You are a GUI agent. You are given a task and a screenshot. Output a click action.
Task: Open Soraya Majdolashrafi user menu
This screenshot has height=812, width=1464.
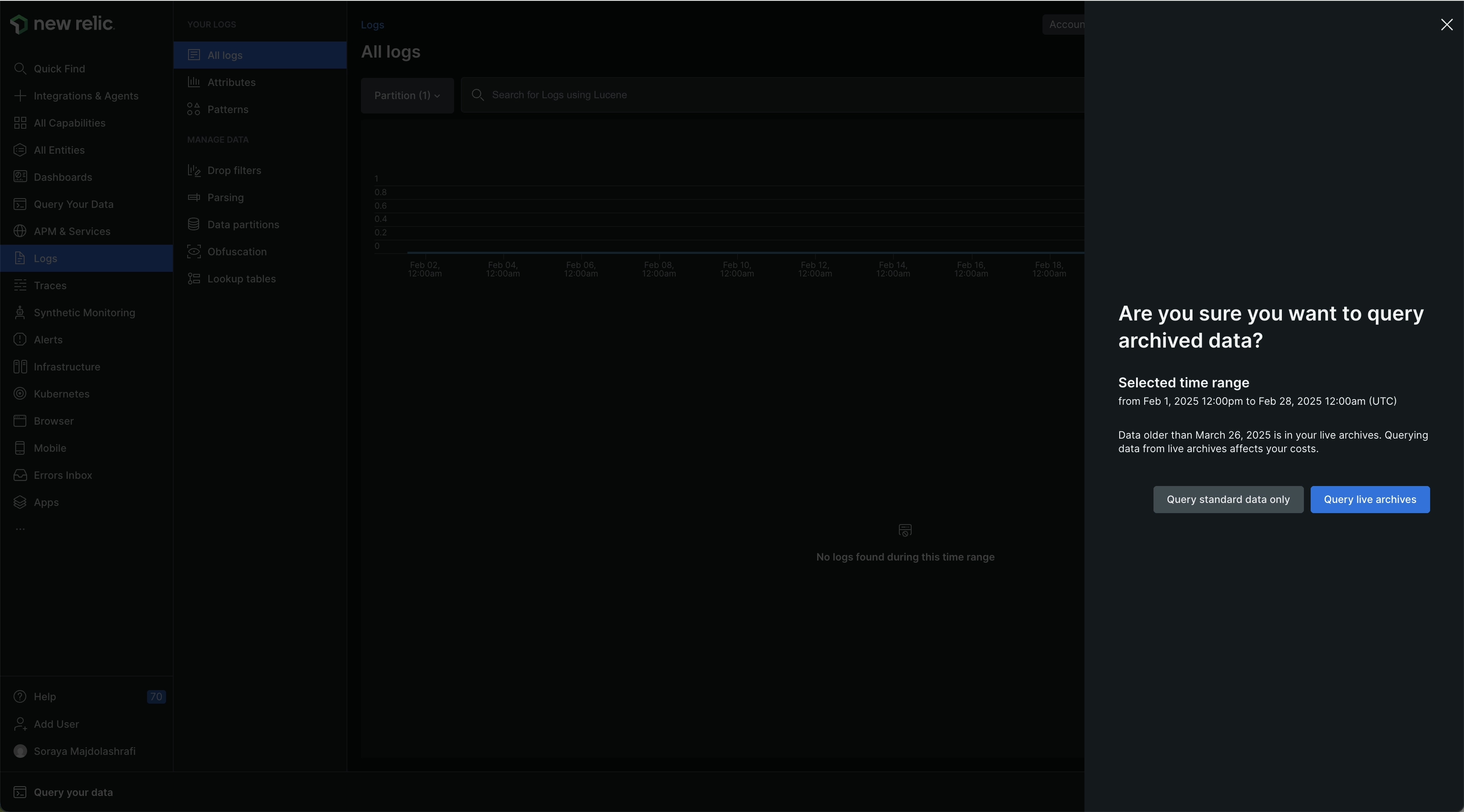[84, 751]
